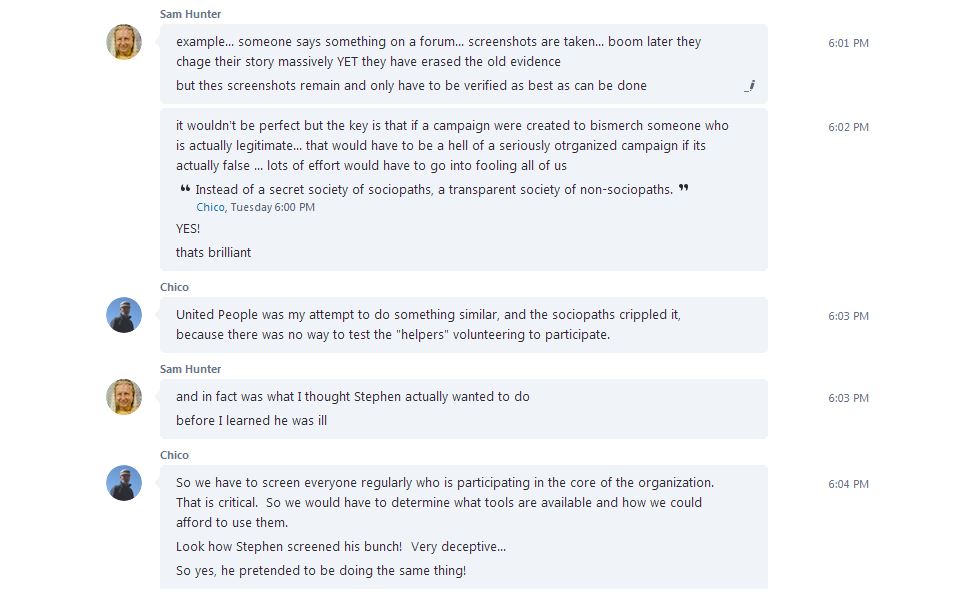Screen dimensions: 979x609
Task: Click the edited pencil icon on Sam's message
Action: click(x=750, y=86)
